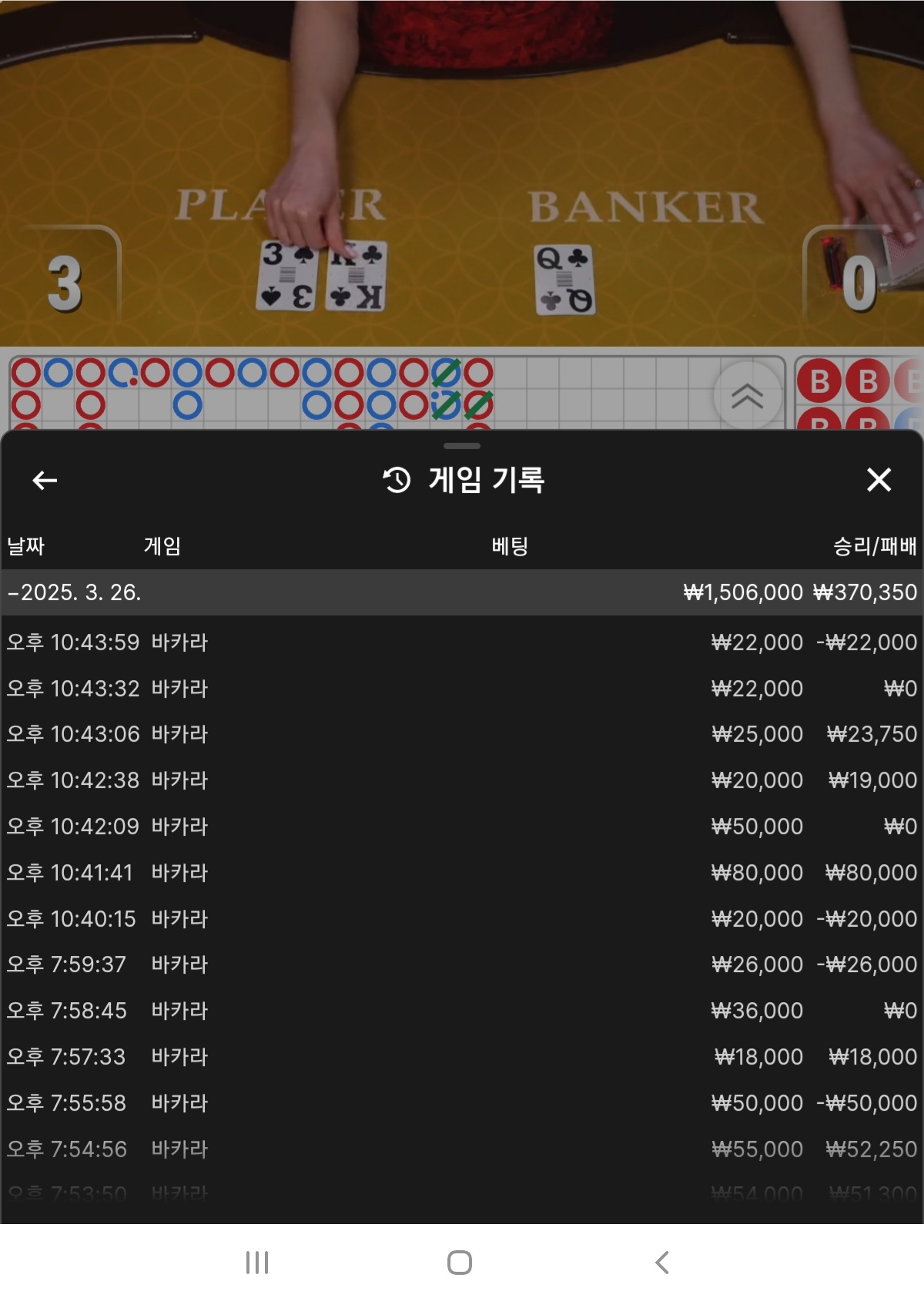This screenshot has width=924, height=1298.
Task: Go back using the left arrow icon
Action: (x=45, y=481)
